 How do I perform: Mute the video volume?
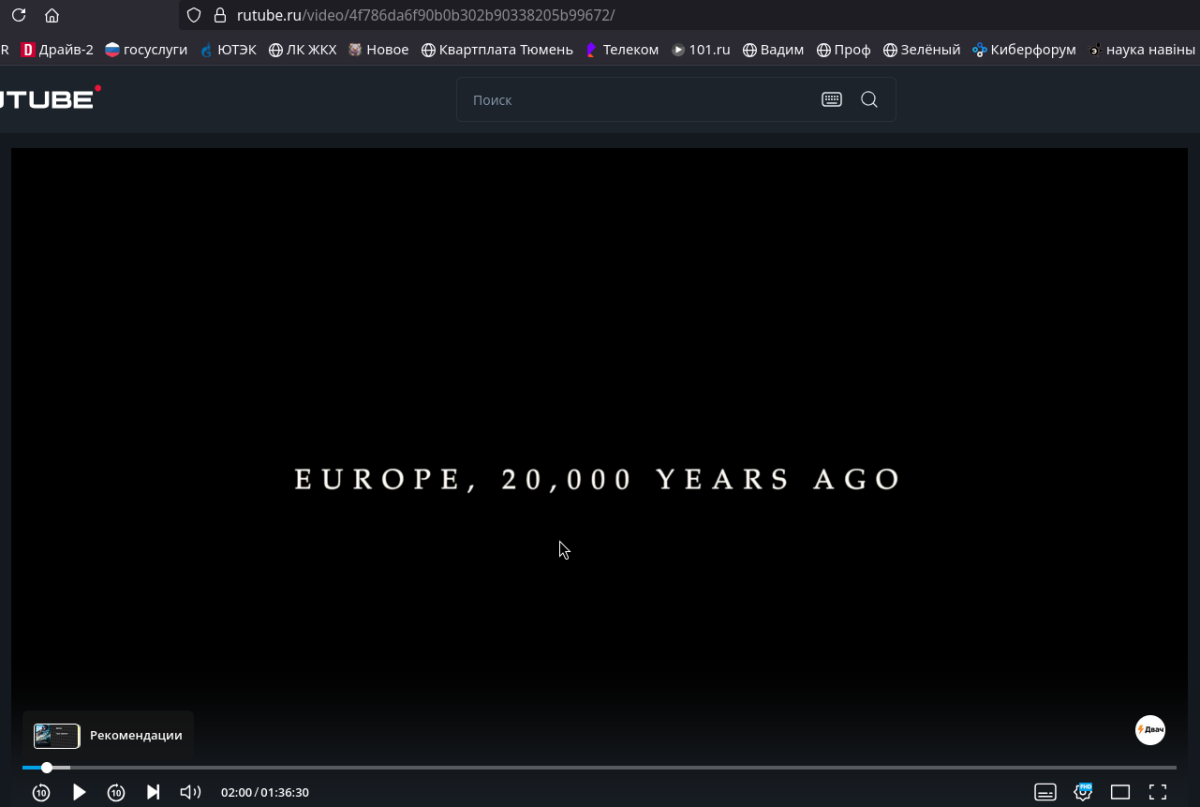[x=190, y=792]
